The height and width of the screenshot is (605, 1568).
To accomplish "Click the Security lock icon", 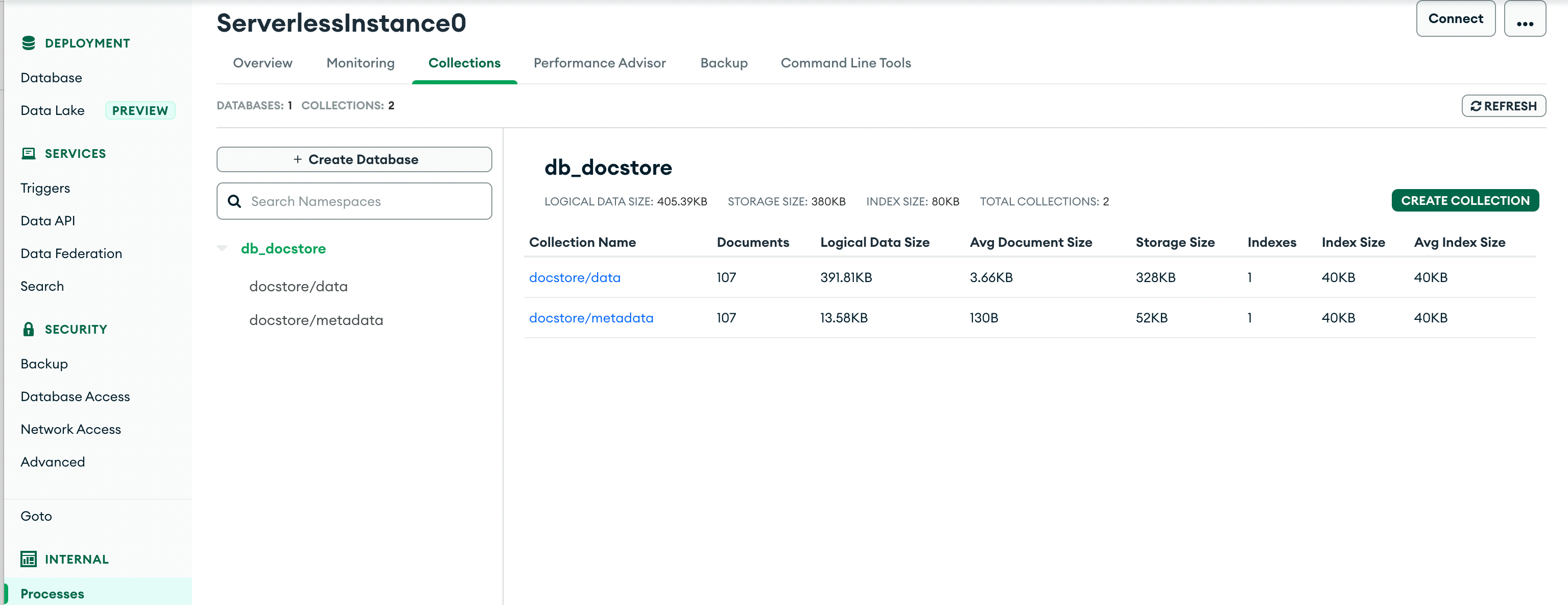I will (x=28, y=329).
